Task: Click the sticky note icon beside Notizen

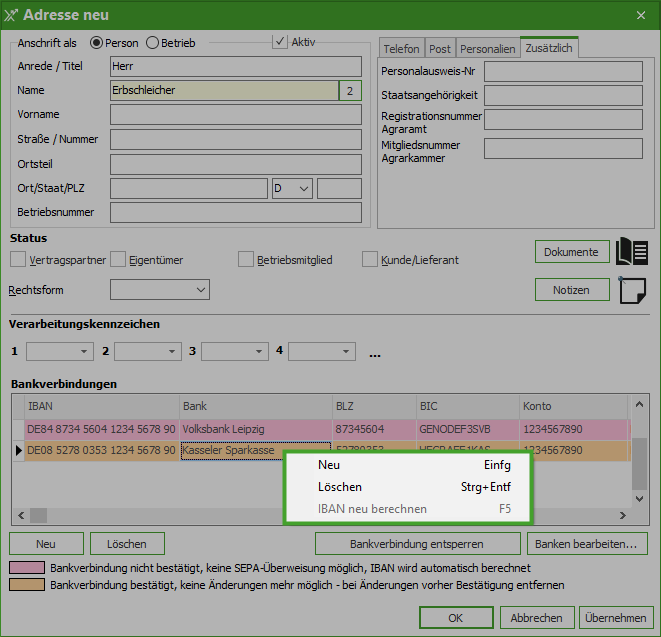Action: 633,290
